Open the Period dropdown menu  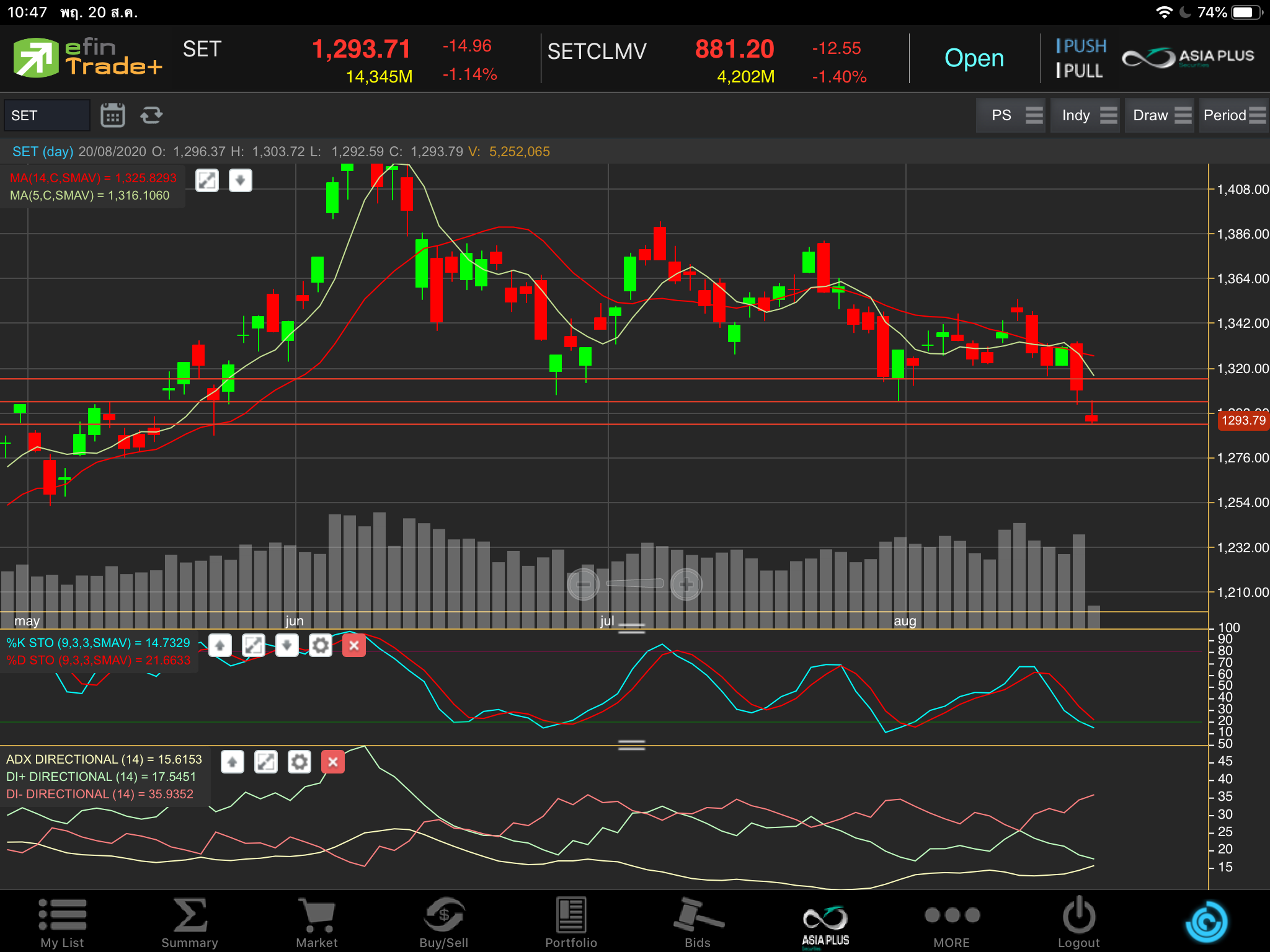(x=1233, y=115)
